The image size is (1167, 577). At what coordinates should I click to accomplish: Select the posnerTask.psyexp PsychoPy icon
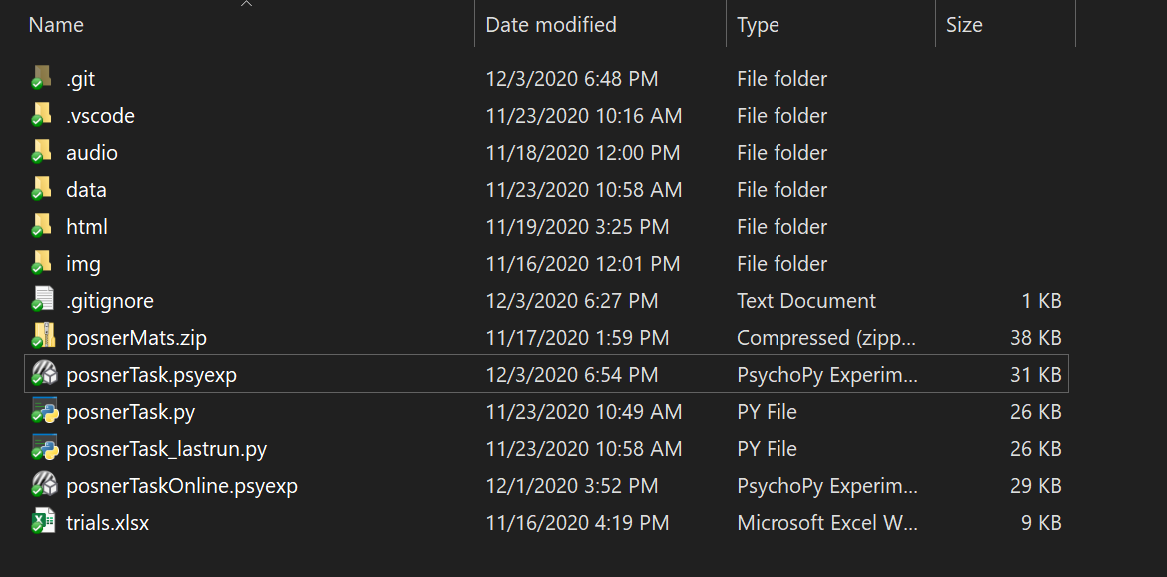(x=42, y=374)
